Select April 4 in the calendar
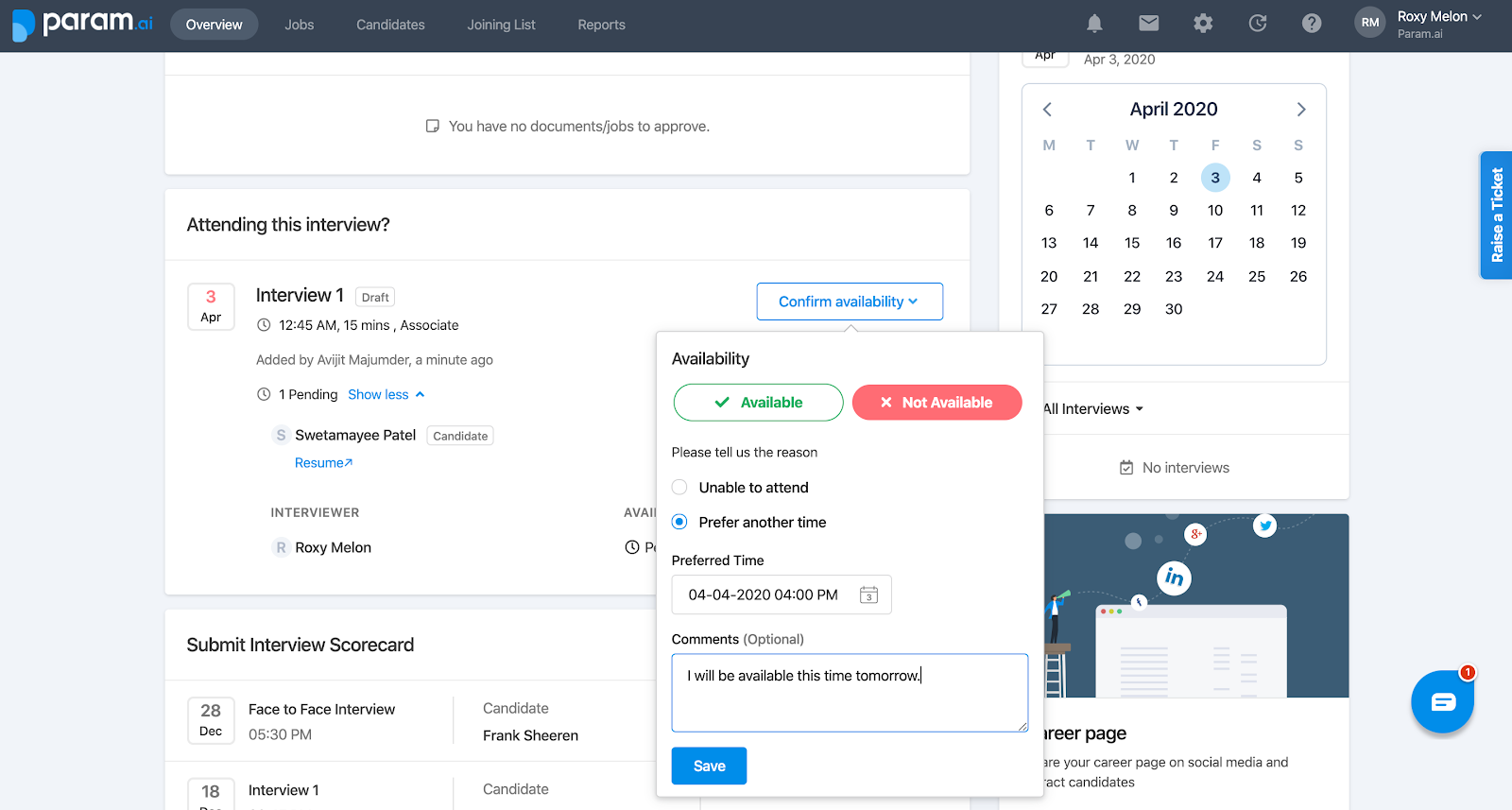 (x=1257, y=178)
